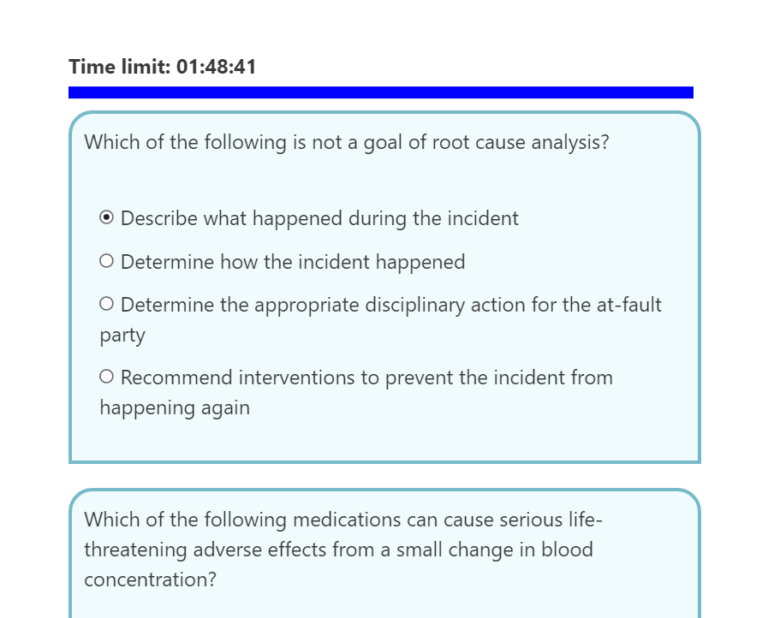Select the "Describe what happened during the incident" radio button

(107, 218)
